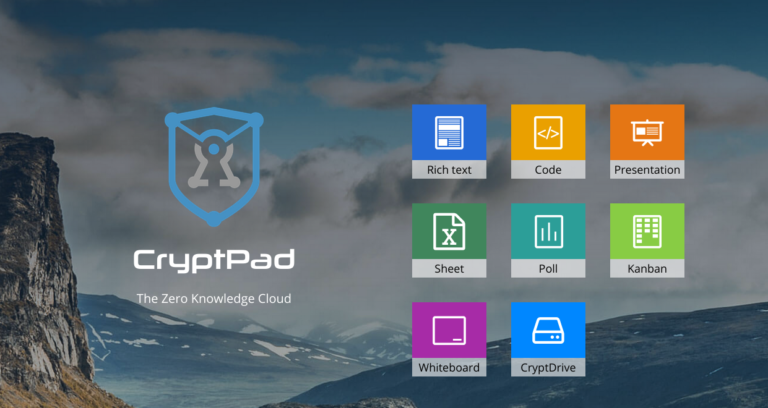The image size is (768, 408).
Task: Open the Kanban board icon
Action: coord(647,231)
